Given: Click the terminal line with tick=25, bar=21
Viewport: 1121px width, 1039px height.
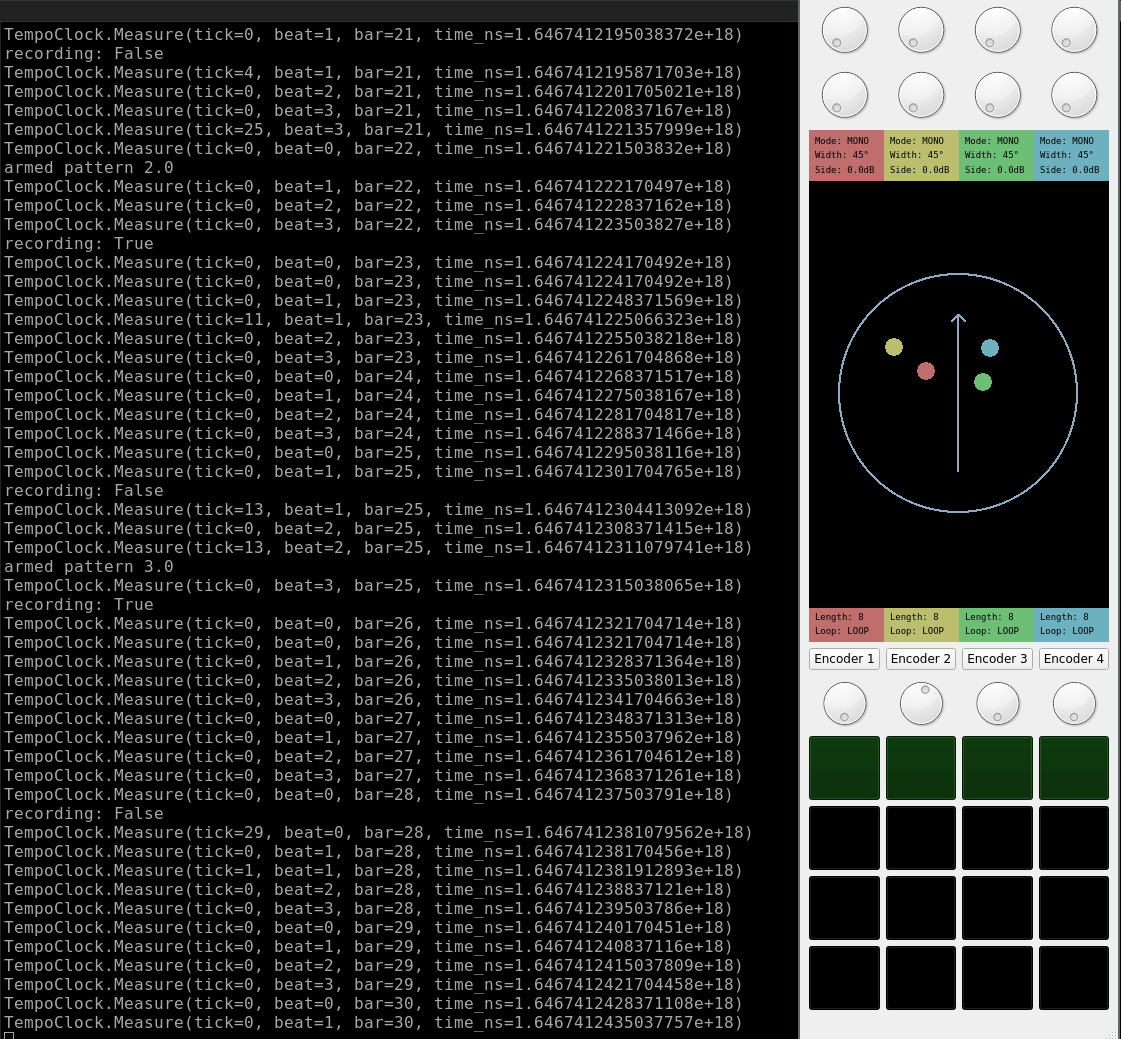Looking at the screenshot, I should [373, 129].
